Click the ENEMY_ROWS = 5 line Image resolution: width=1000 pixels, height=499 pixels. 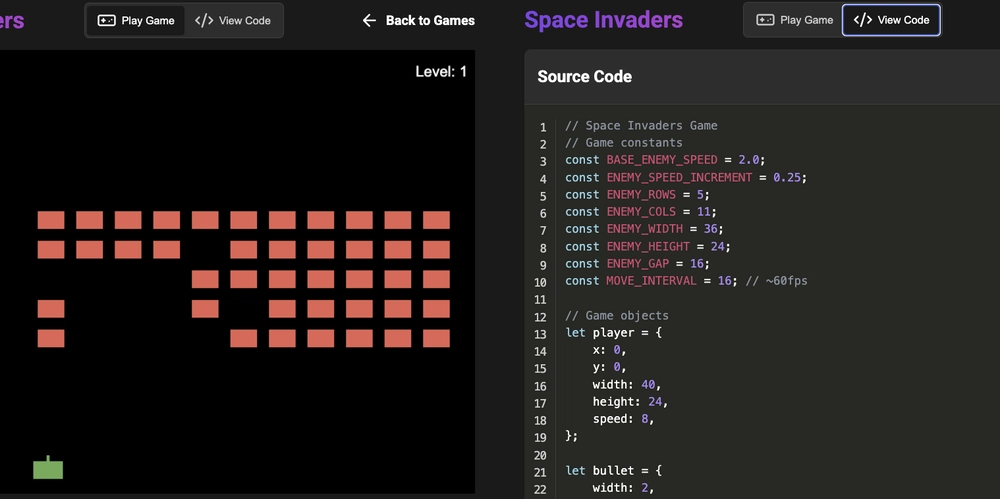[637, 195]
